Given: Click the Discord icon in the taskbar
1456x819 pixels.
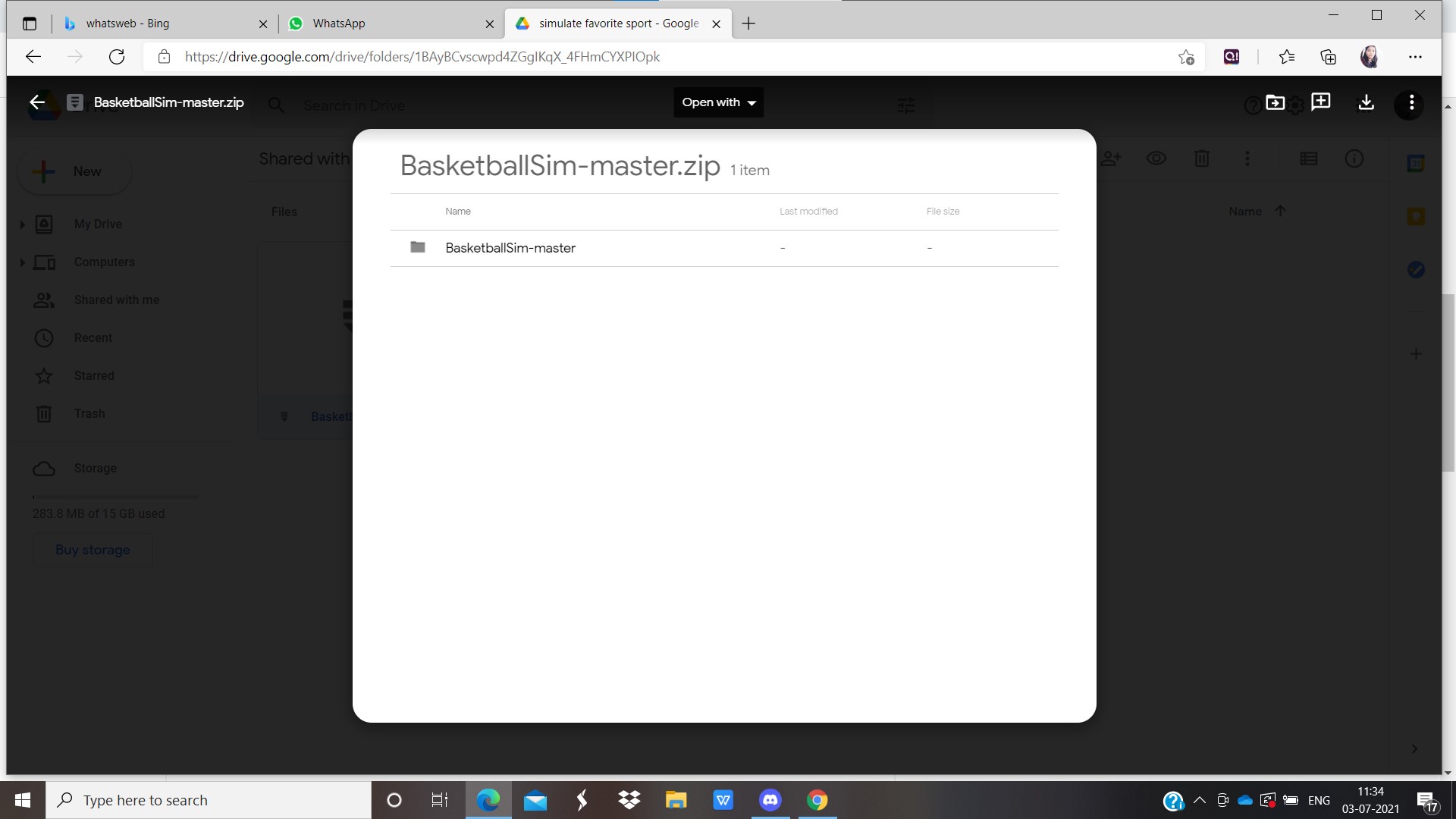Looking at the screenshot, I should pyautogui.click(x=770, y=800).
